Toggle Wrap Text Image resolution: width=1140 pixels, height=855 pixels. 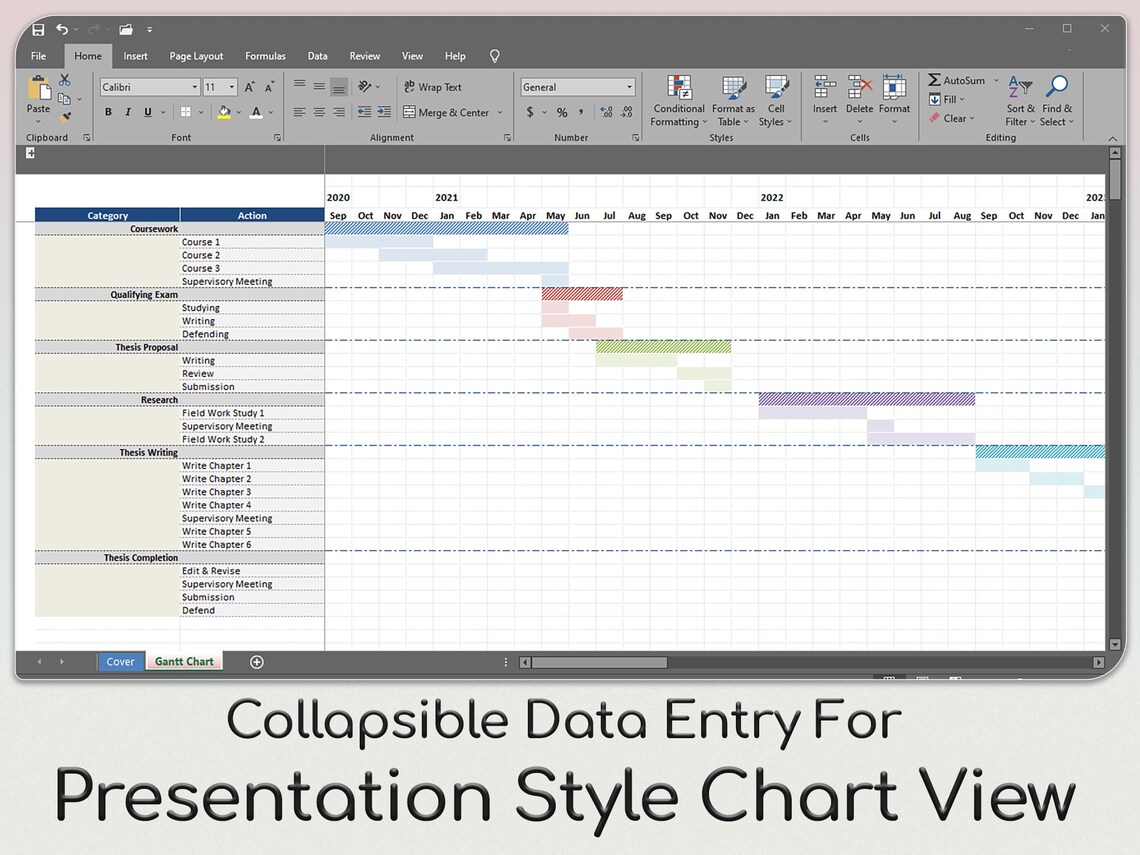[433, 87]
